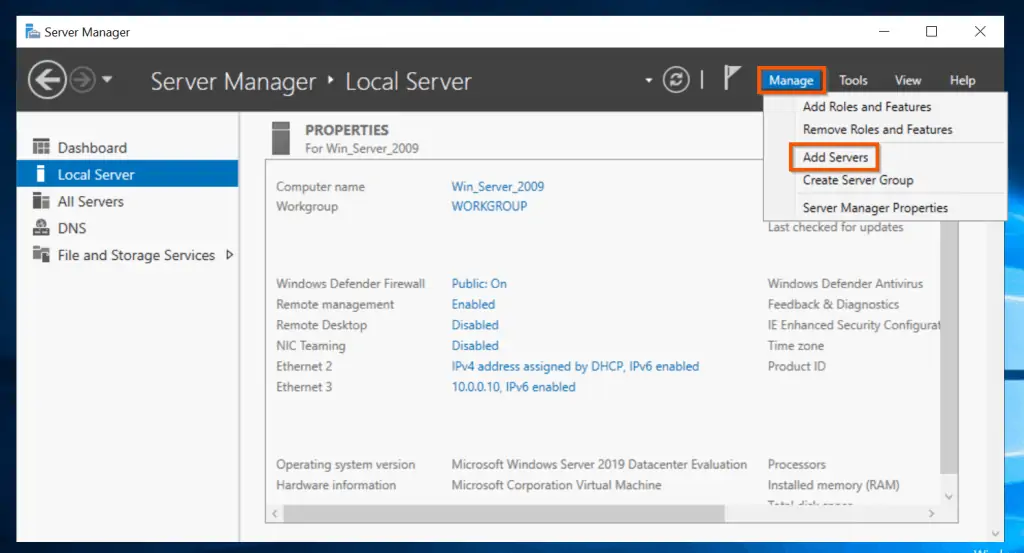This screenshot has width=1024, height=553.
Task: Click the Local Server breadcrumb text
Action: (408, 81)
